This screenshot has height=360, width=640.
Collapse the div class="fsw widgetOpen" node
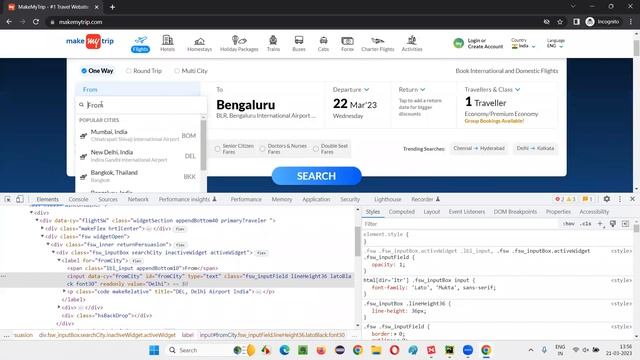(x=42, y=236)
